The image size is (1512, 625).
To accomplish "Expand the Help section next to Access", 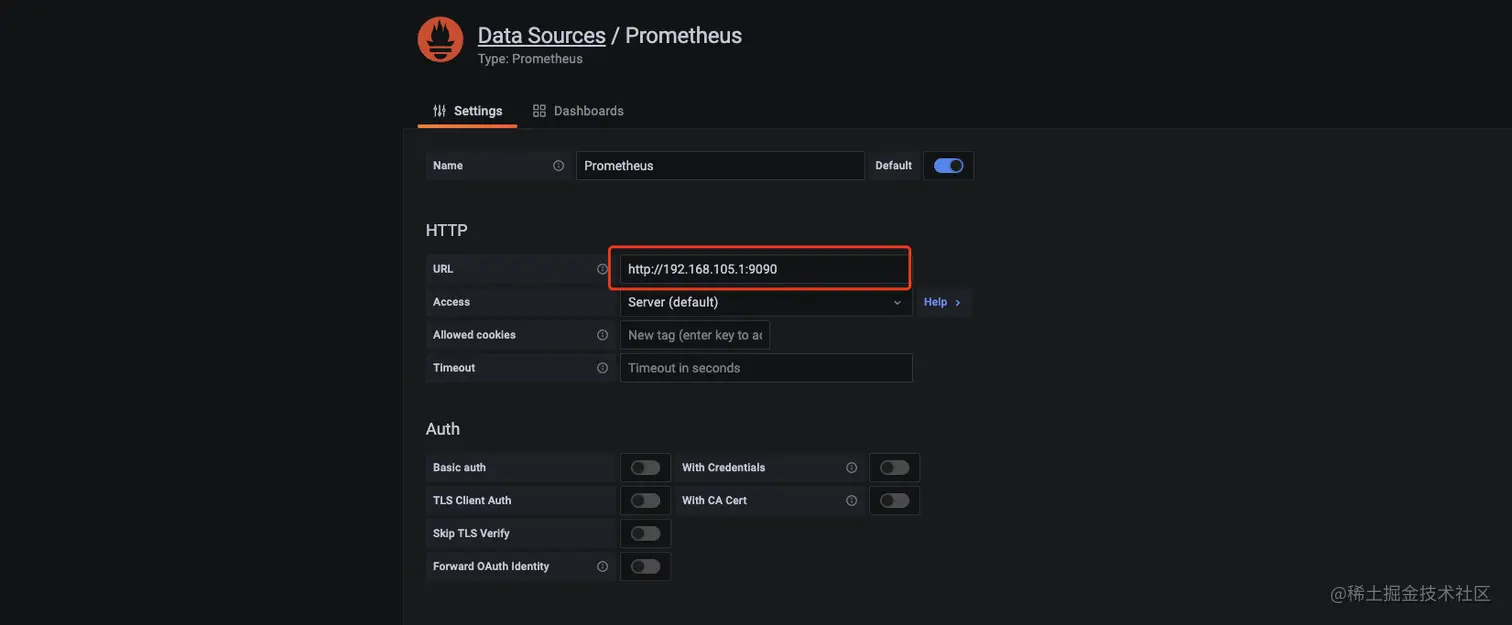I will [x=942, y=302].
